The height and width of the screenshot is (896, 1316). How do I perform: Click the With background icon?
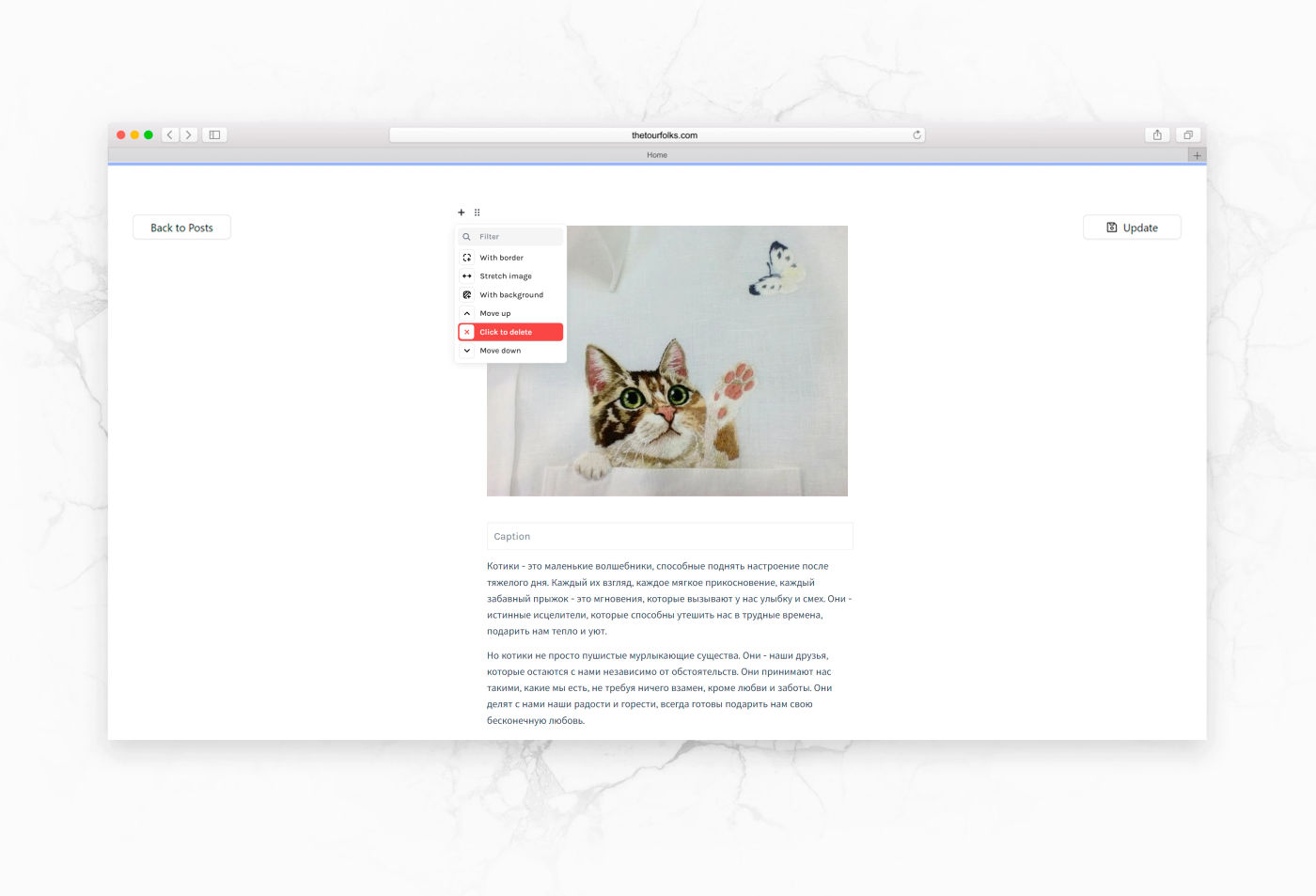467,294
